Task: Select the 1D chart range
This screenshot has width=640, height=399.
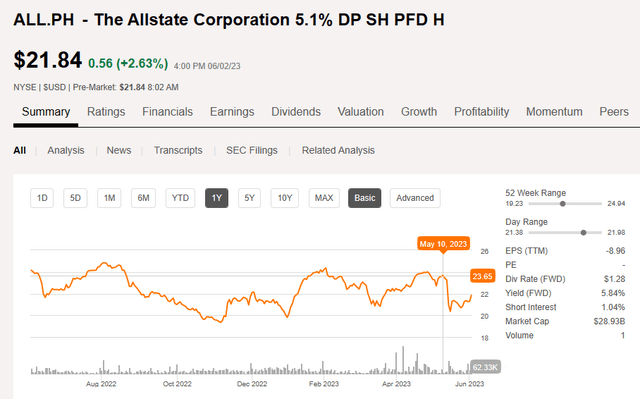Action: (42, 198)
